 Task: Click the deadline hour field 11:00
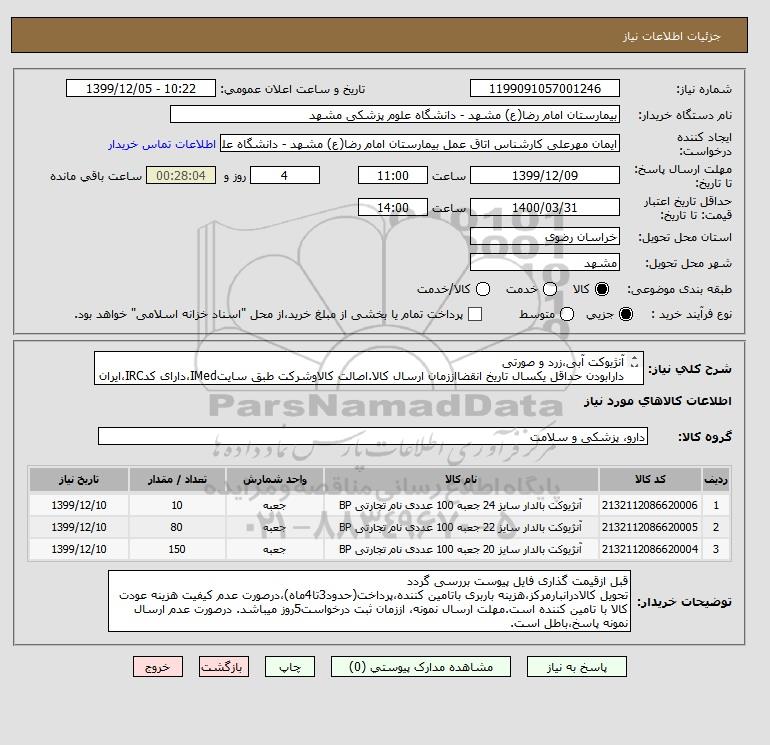click(393, 175)
